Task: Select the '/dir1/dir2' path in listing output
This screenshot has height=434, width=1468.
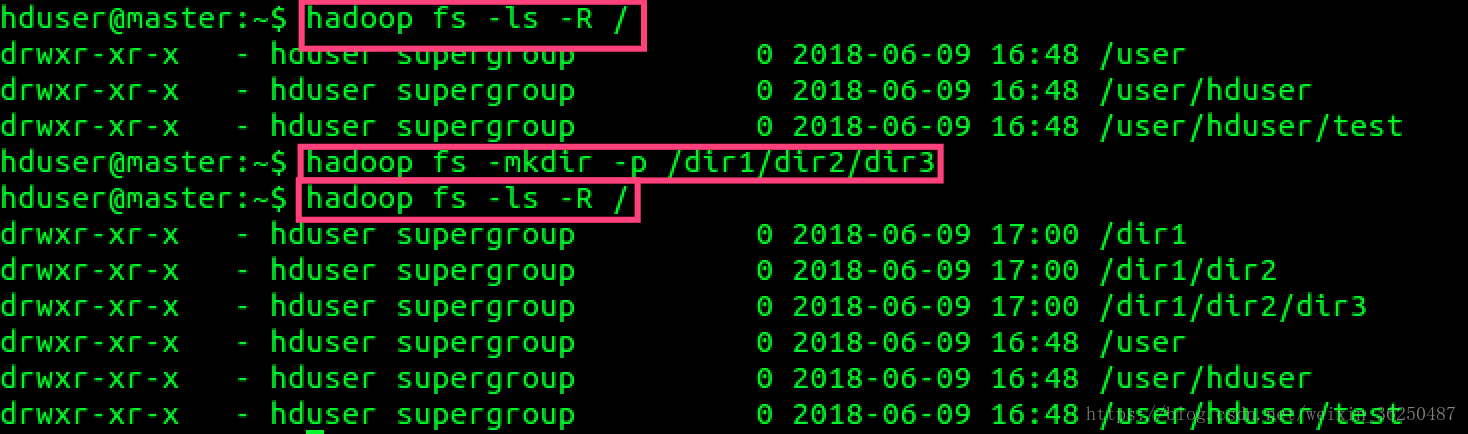Action: 1187,271
